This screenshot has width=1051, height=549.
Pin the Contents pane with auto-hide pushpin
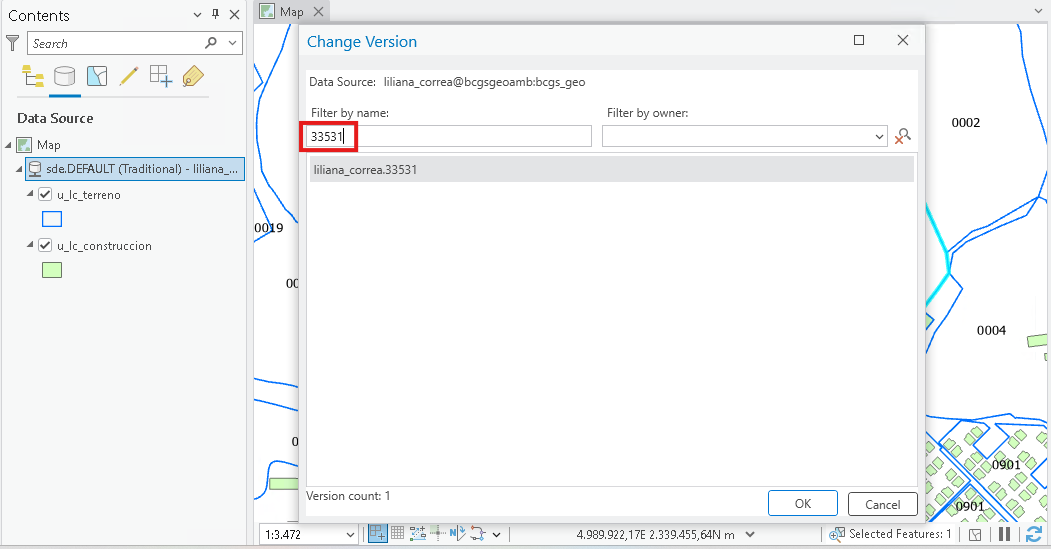point(215,14)
